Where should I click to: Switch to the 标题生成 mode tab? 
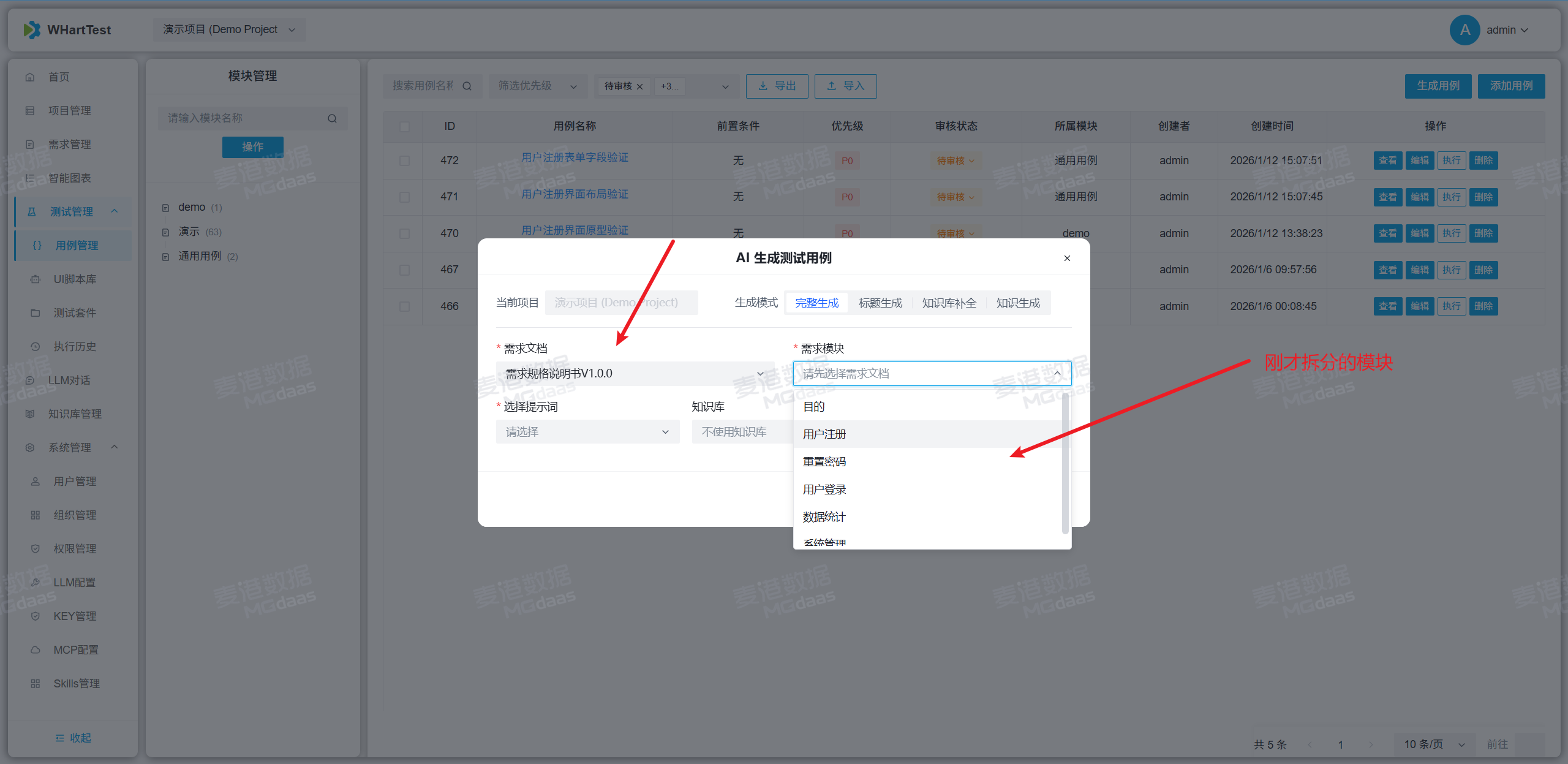pos(880,303)
